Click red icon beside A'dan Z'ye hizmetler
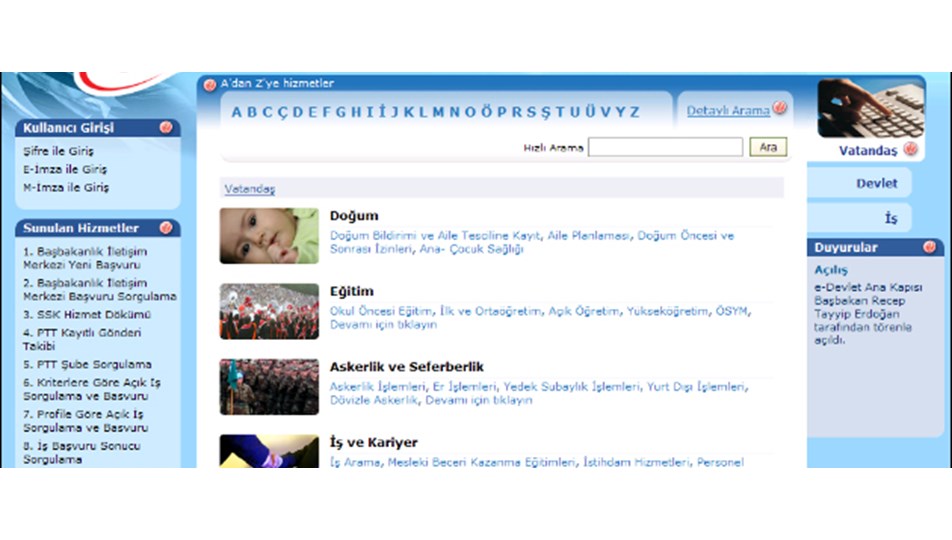Image resolution: width=952 pixels, height=540 pixels. (210, 84)
